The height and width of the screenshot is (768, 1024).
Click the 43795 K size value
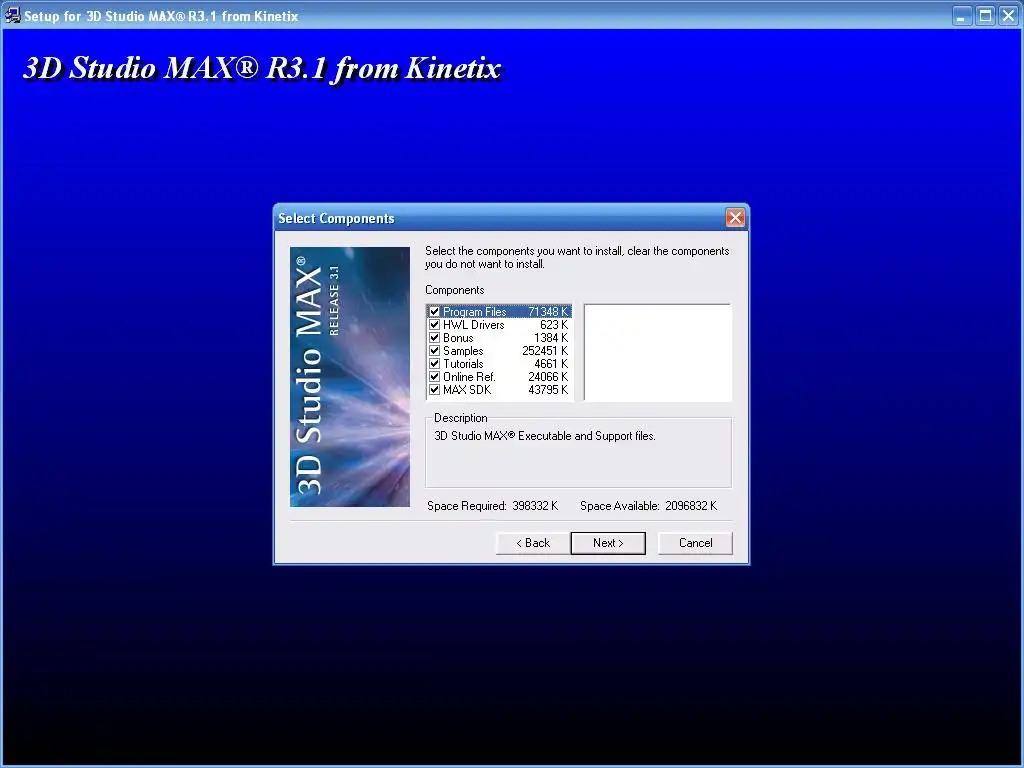click(548, 390)
